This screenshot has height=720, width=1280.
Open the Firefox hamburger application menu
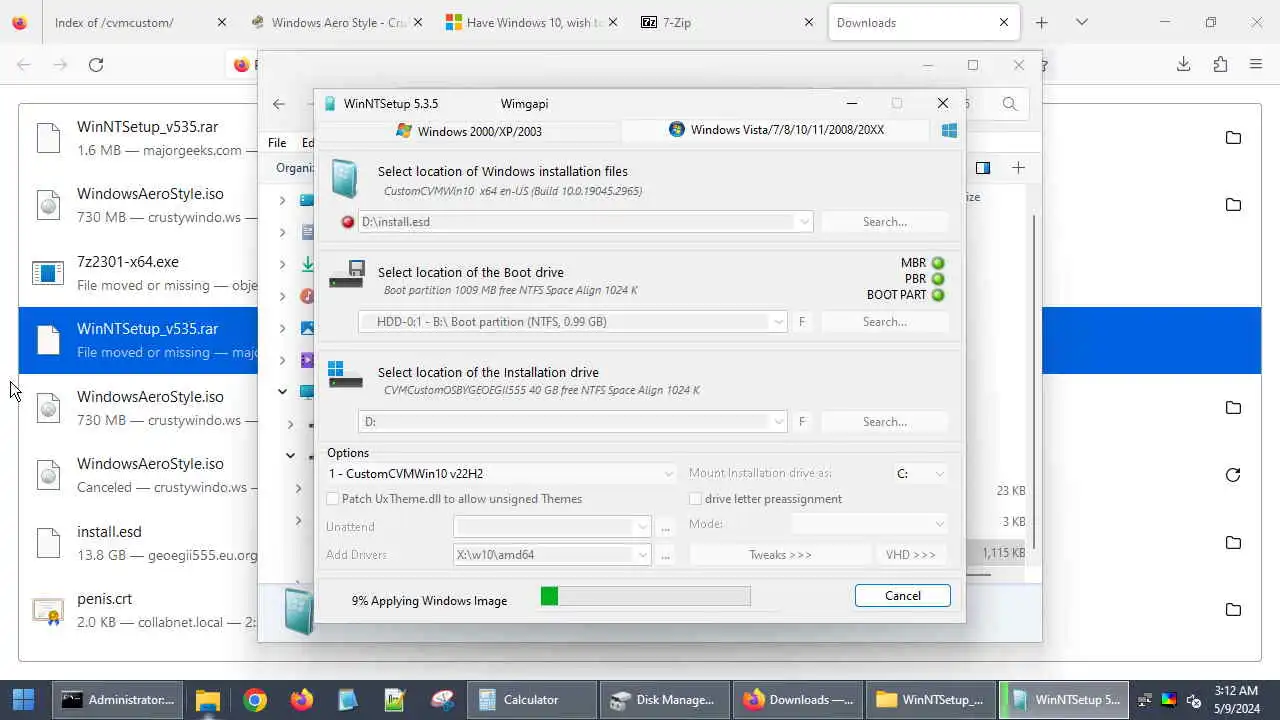[1256, 64]
